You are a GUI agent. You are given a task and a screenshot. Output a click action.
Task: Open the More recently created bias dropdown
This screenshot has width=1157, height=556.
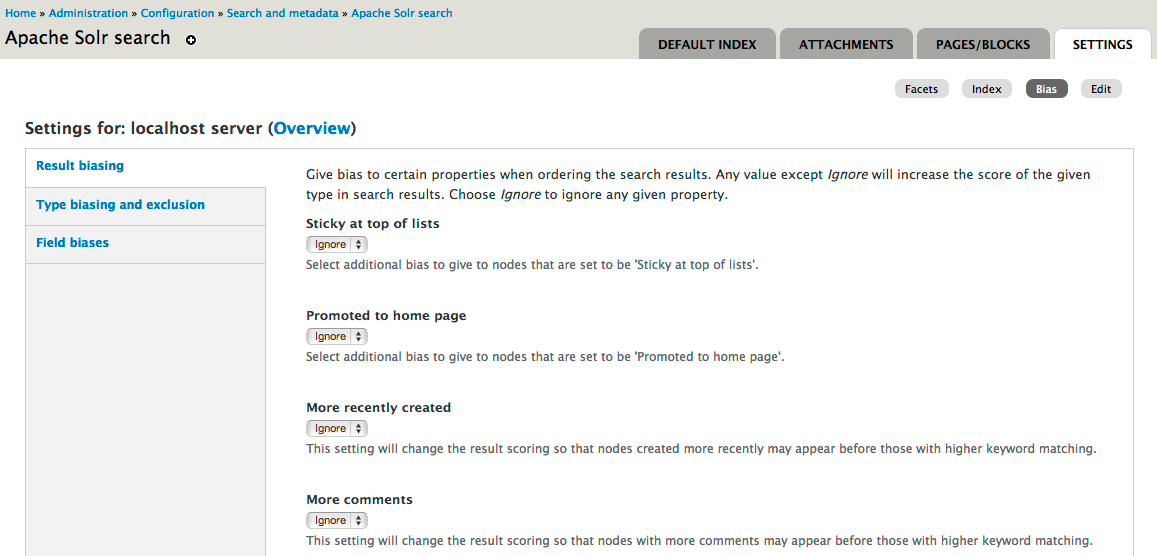point(336,428)
